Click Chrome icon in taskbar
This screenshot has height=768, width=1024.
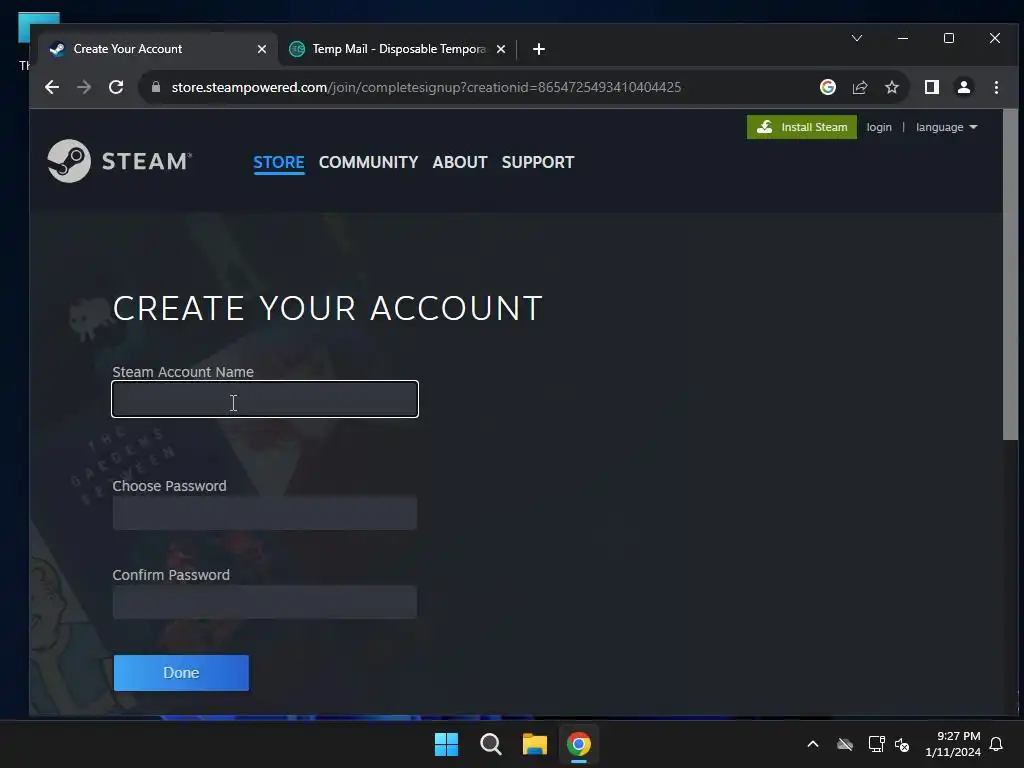pos(579,744)
